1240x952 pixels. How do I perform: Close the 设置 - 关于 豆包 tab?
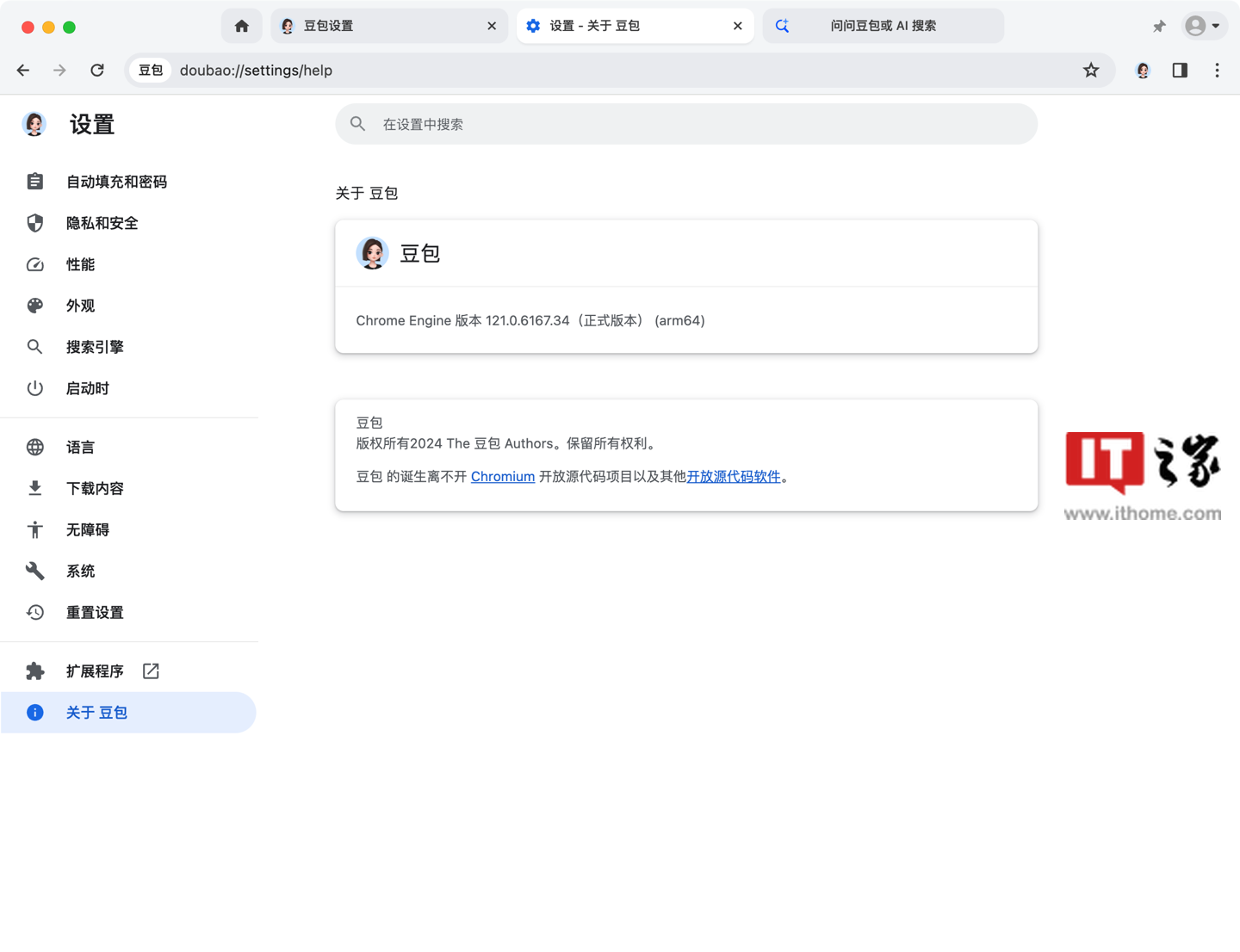[x=738, y=26]
